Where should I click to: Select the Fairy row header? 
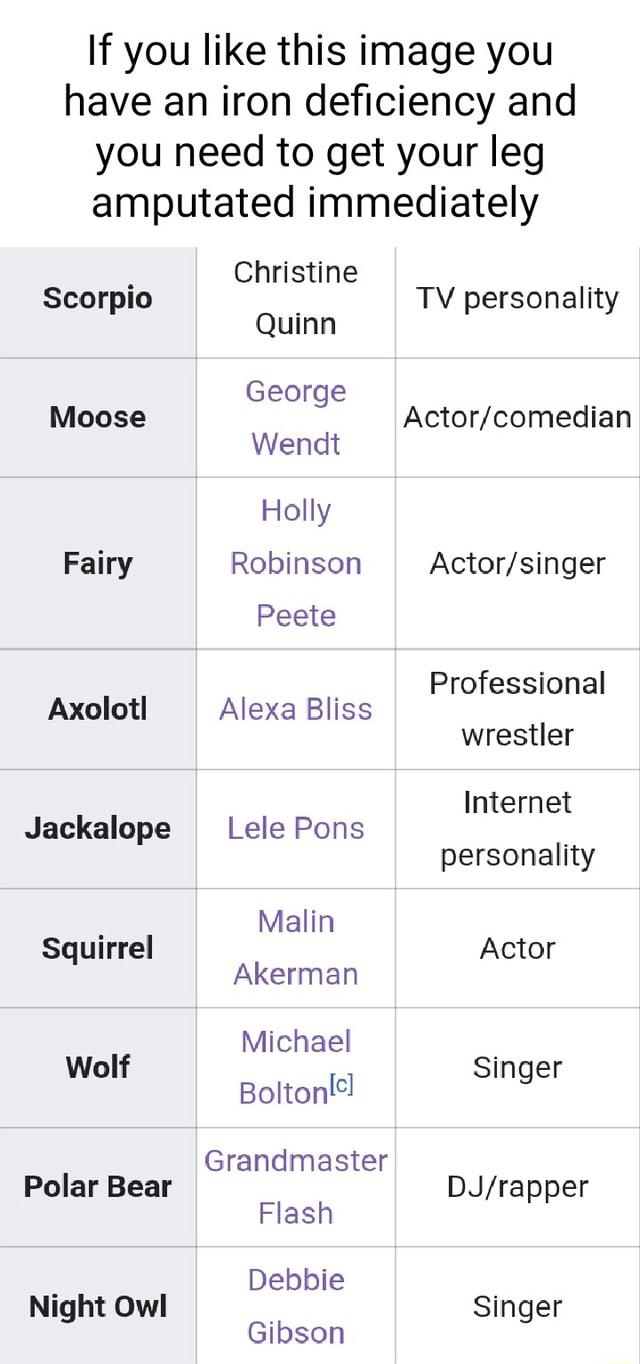pos(98,564)
